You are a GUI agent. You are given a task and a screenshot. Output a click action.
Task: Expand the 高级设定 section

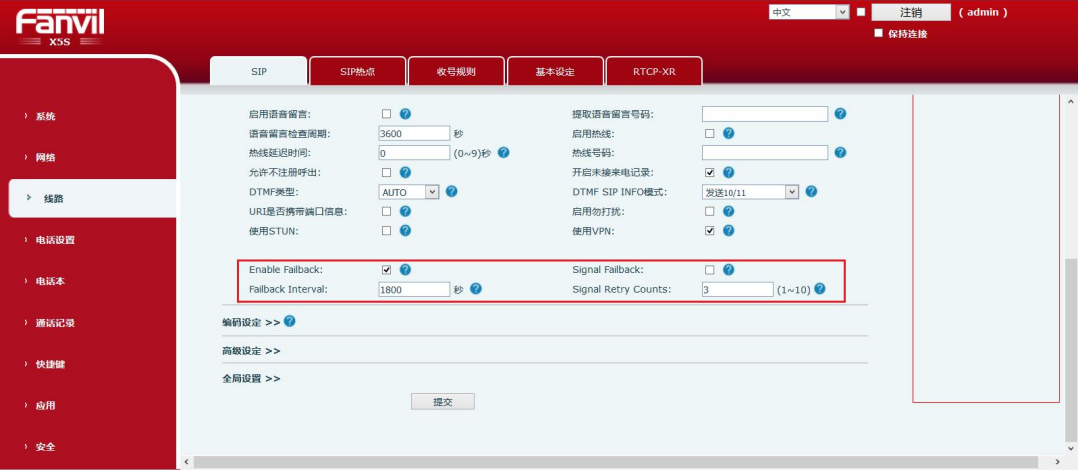click(251, 351)
